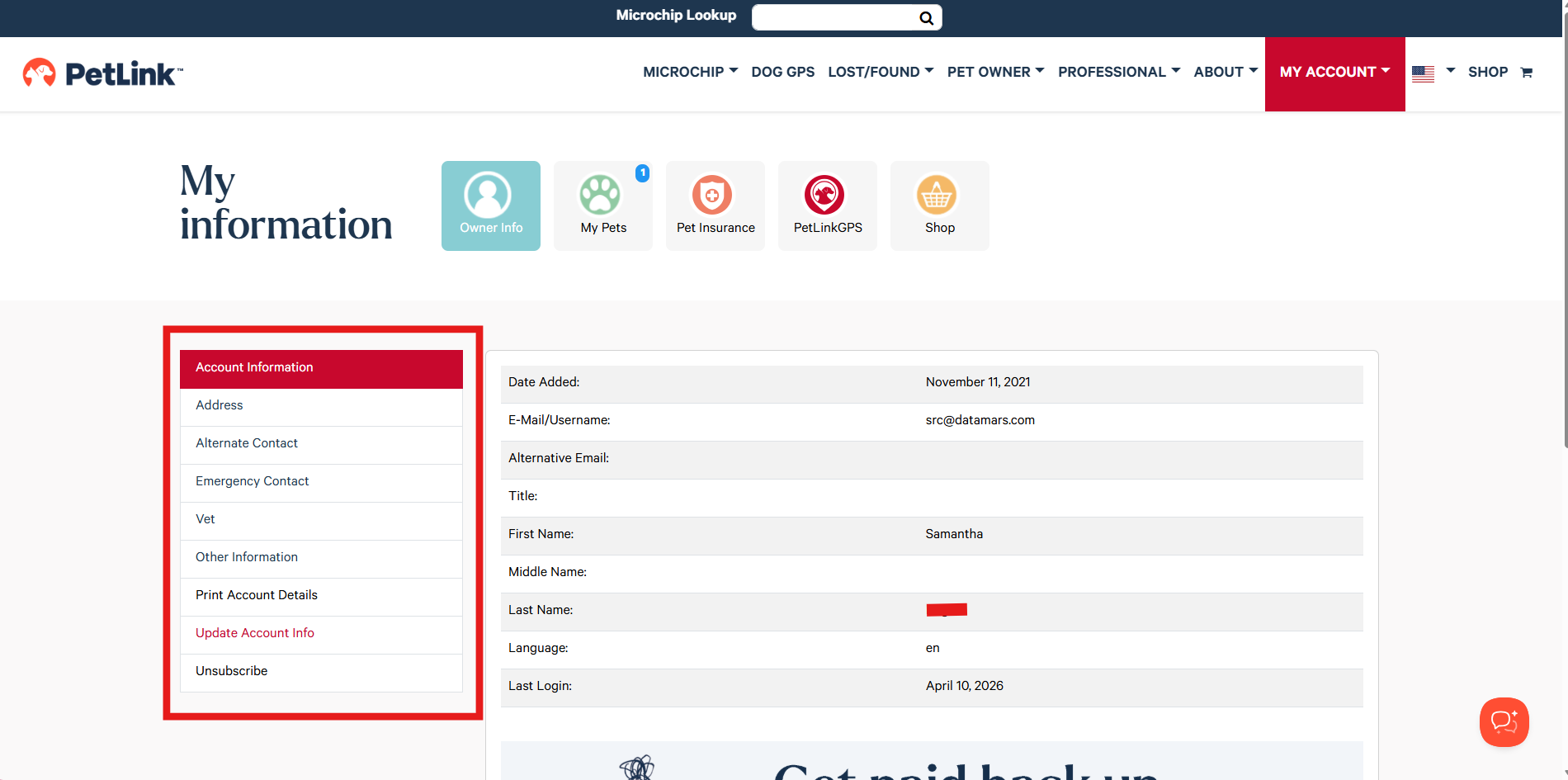Click Update Account Info link
Image resolution: width=1568 pixels, height=780 pixels.
click(x=321, y=634)
